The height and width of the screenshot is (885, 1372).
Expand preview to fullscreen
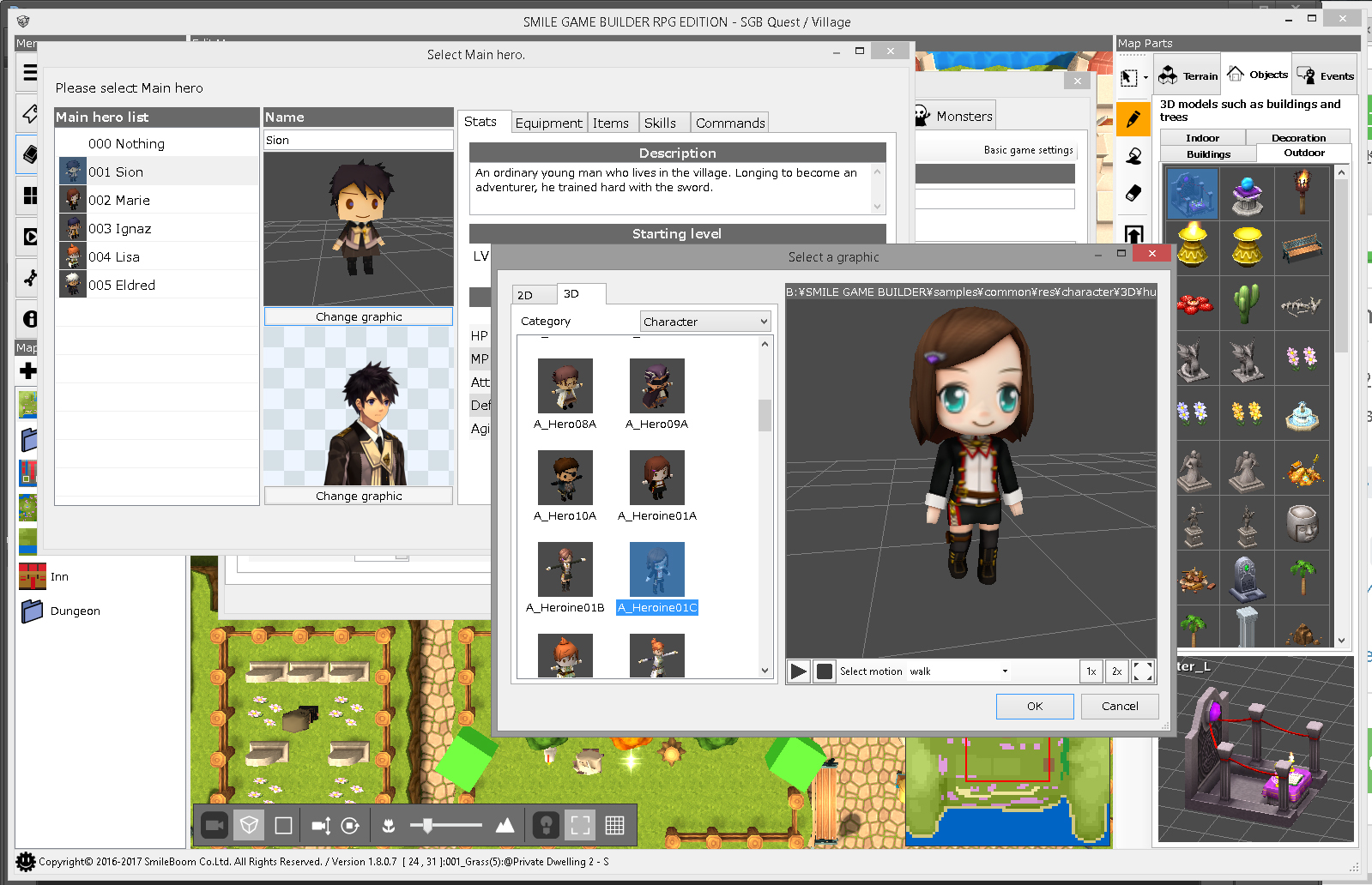pyautogui.click(x=1143, y=671)
